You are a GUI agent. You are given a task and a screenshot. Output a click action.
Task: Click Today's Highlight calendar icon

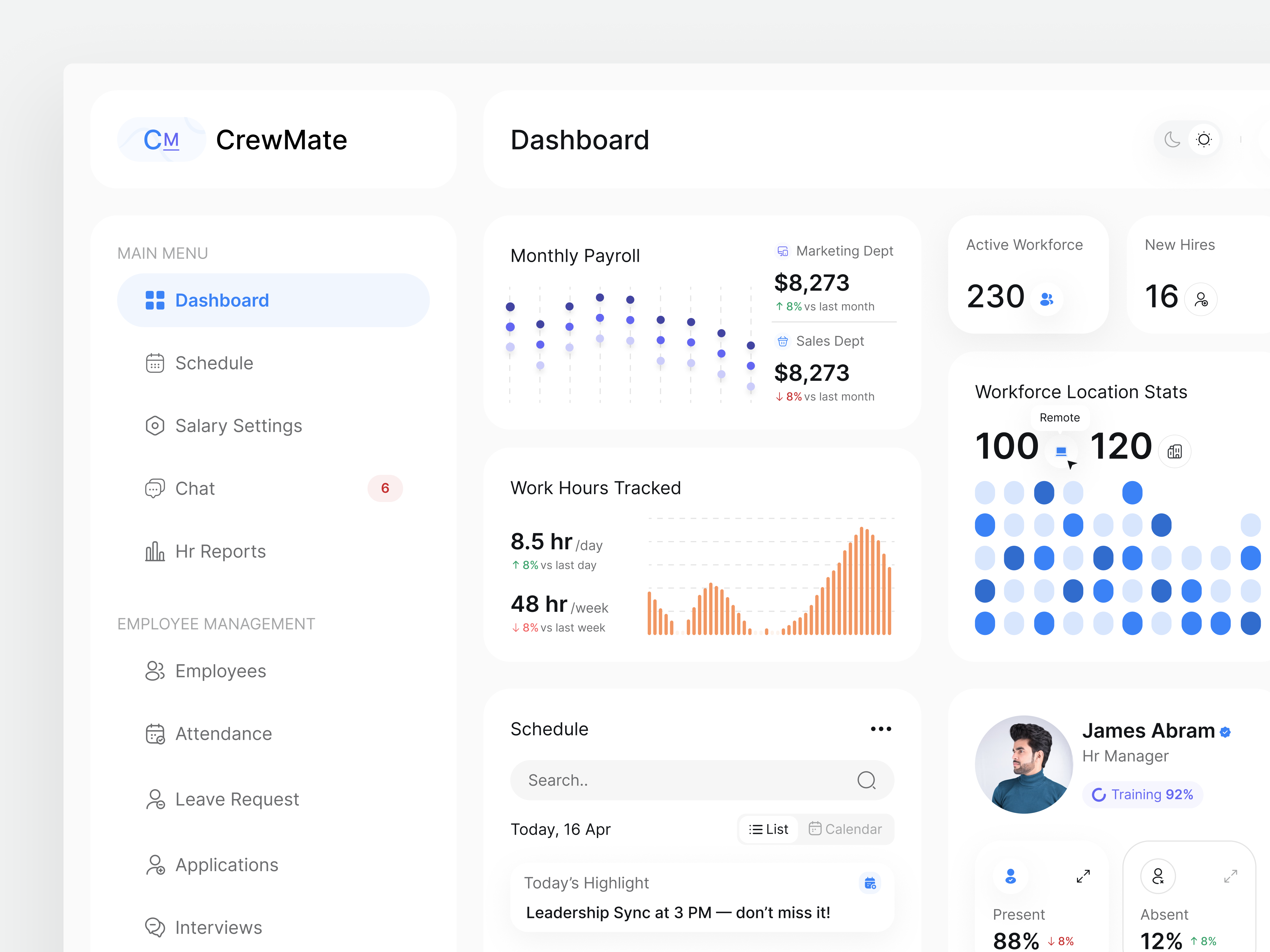(870, 883)
